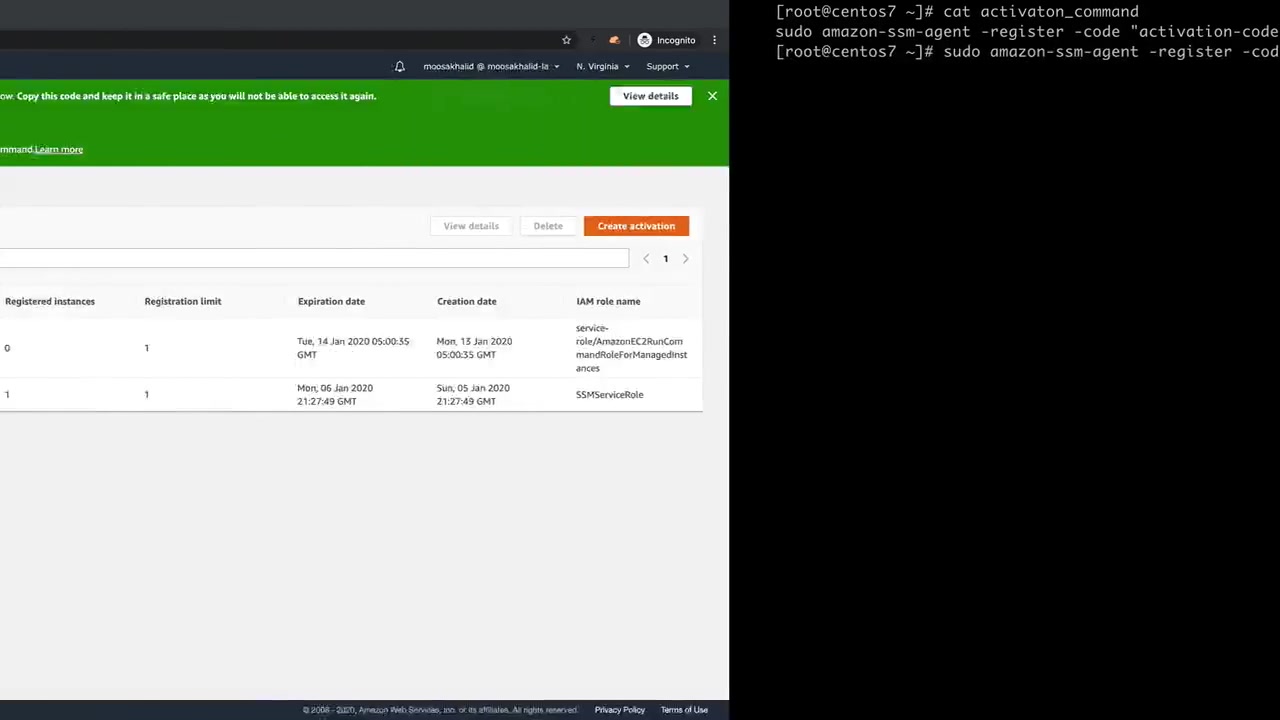Sort by IAM role name column
The image size is (1280, 720).
pyautogui.click(x=608, y=301)
